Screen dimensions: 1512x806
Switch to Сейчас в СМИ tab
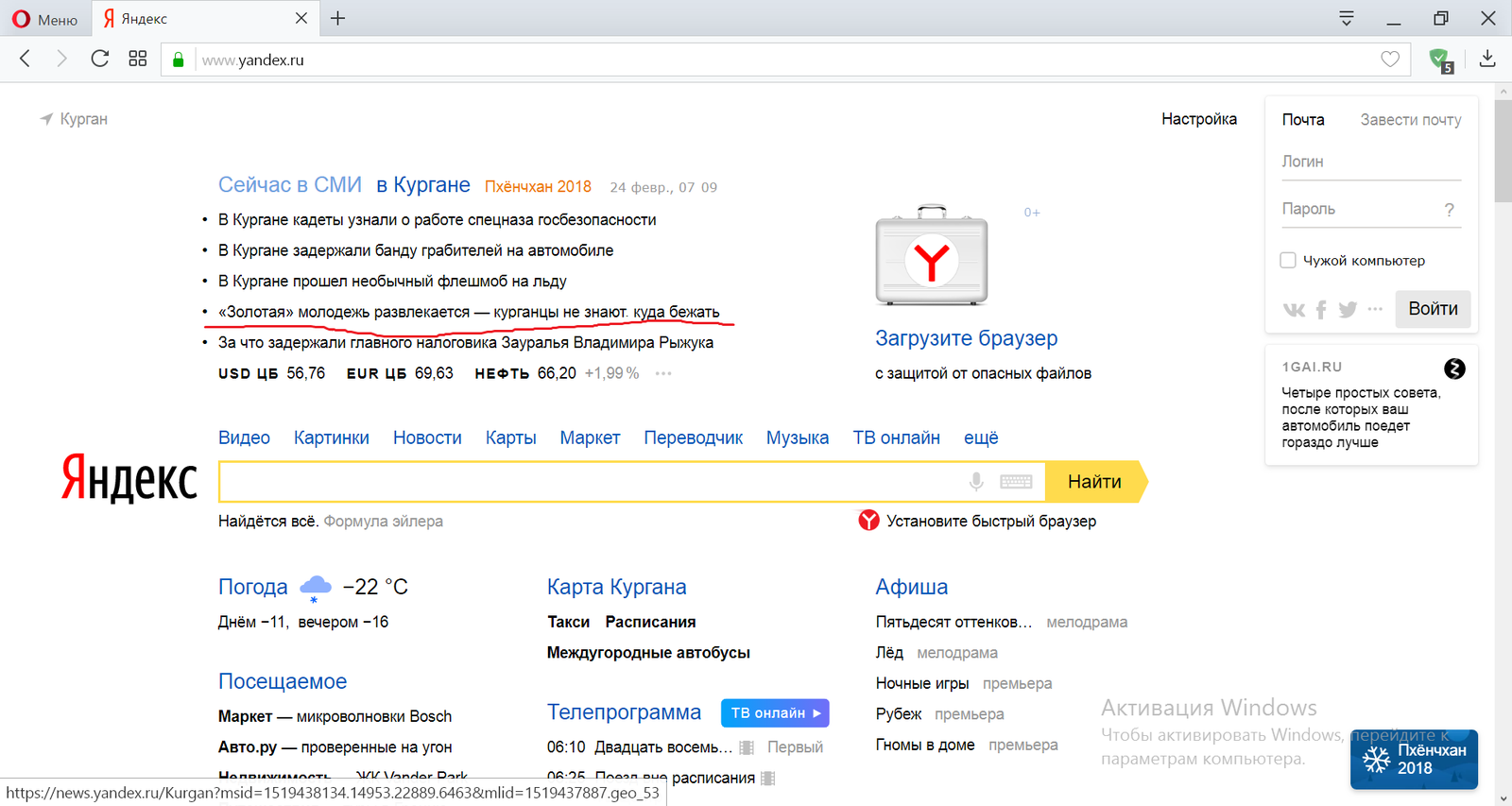290,185
